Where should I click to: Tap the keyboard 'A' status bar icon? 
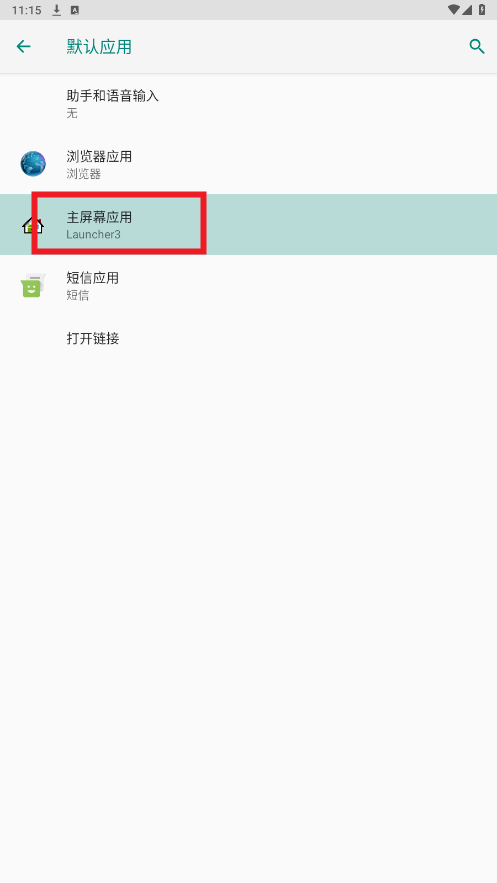point(75,10)
